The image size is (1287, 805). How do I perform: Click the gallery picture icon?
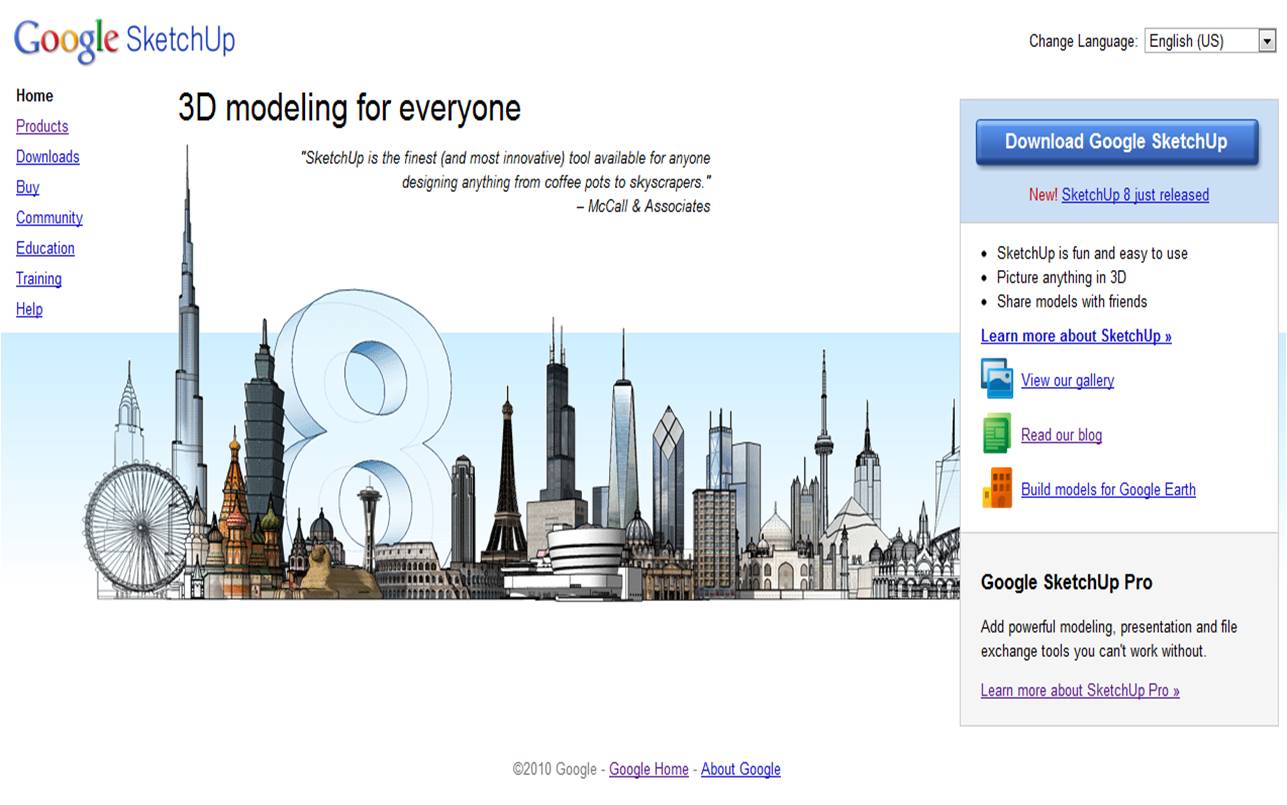click(x=997, y=379)
